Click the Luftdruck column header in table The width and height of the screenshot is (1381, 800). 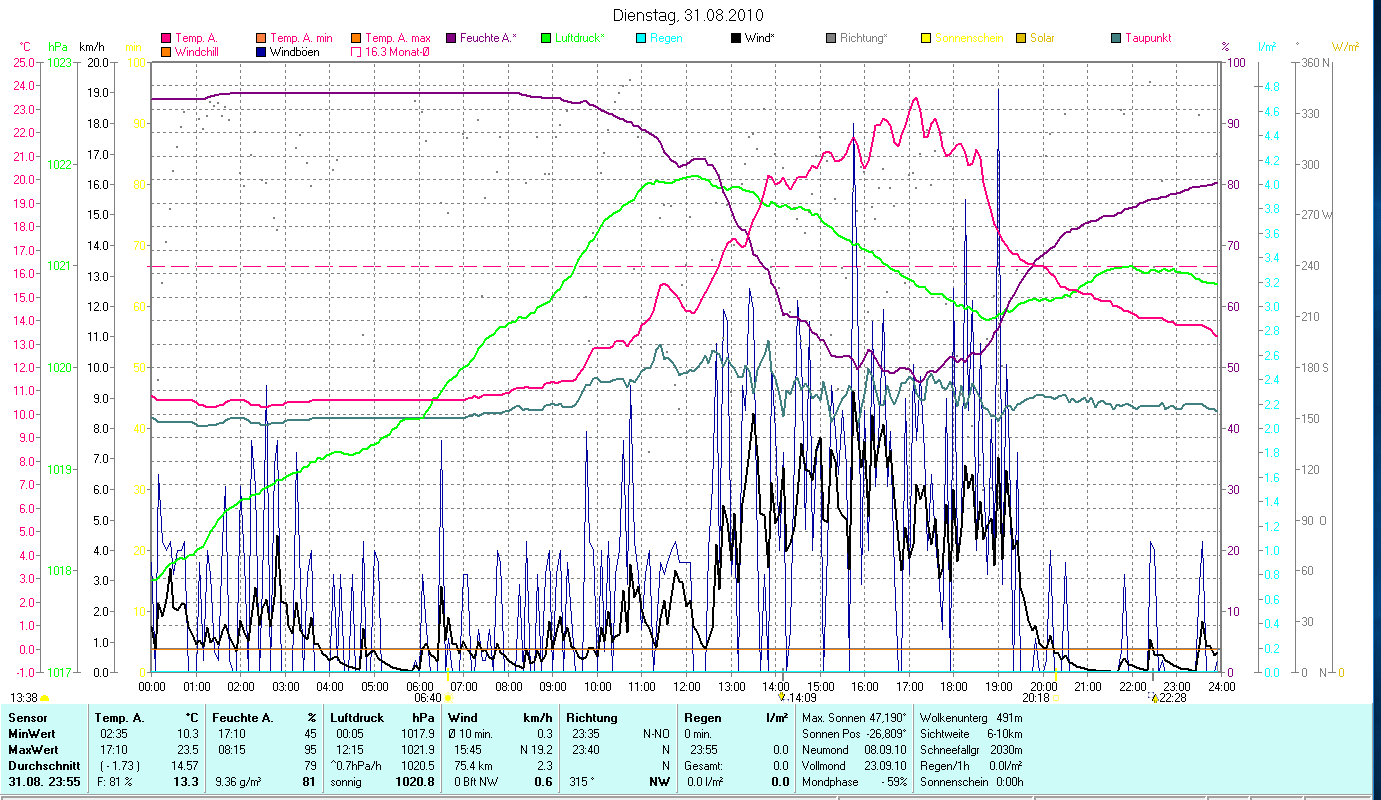pos(357,718)
